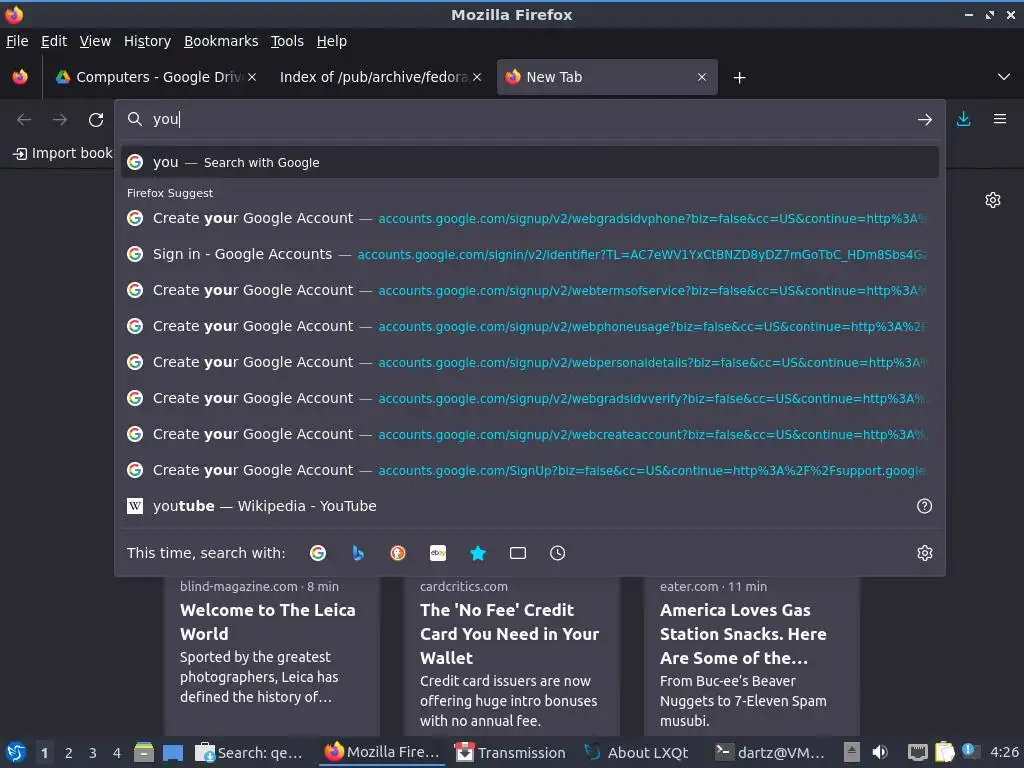
Task: Click the Import bookmarks button
Action: coord(63,153)
